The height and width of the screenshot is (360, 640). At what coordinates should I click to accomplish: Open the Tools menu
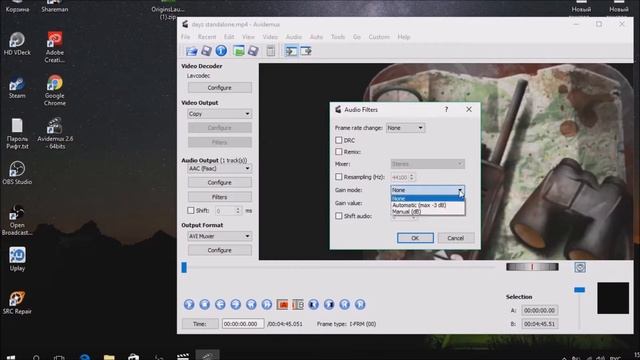(x=338, y=37)
